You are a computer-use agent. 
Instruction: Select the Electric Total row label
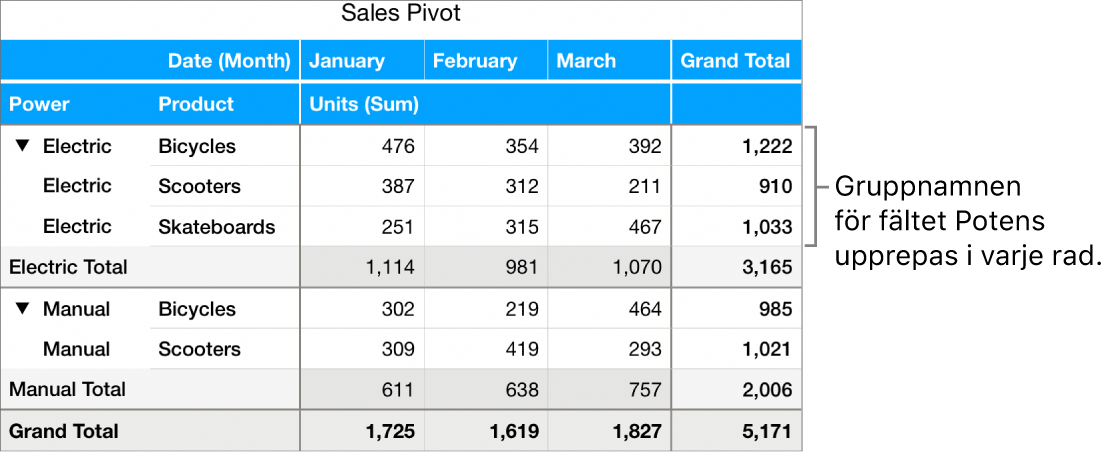(68, 267)
